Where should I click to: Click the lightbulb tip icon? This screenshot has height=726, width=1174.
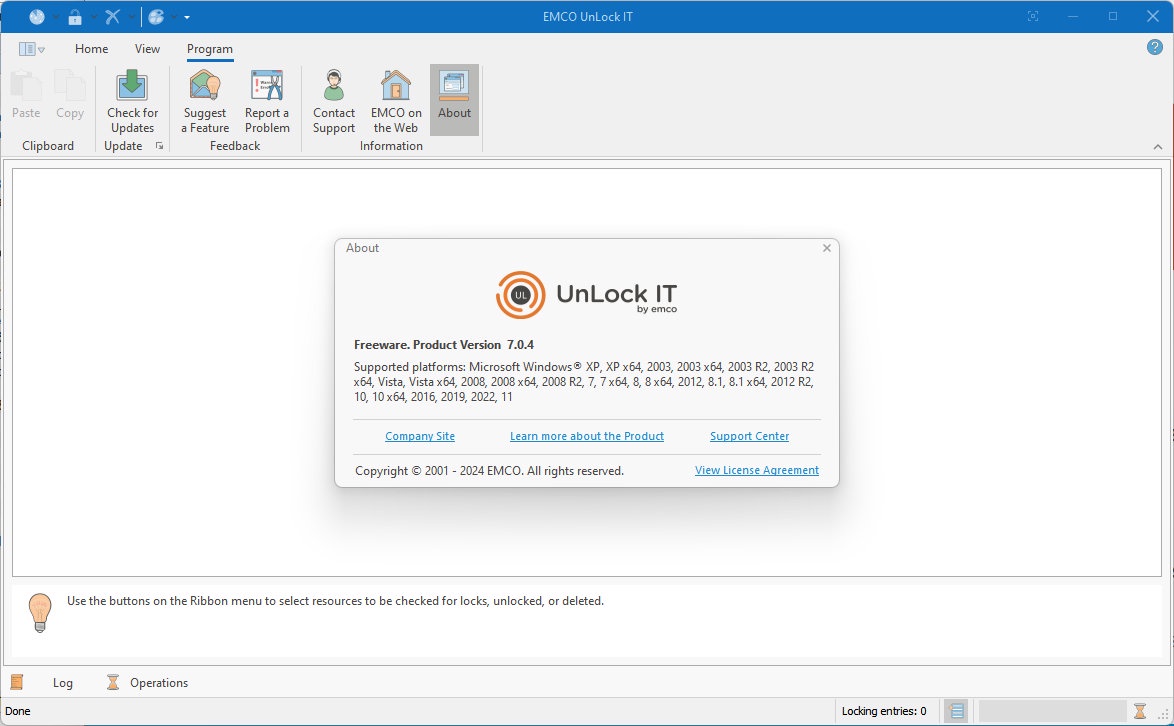tap(40, 613)
